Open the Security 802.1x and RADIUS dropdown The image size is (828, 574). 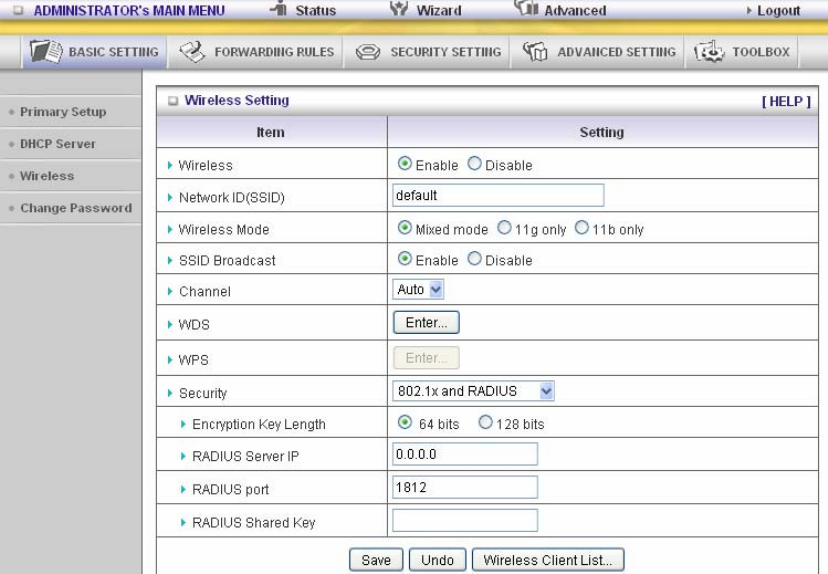pos(473,391)
